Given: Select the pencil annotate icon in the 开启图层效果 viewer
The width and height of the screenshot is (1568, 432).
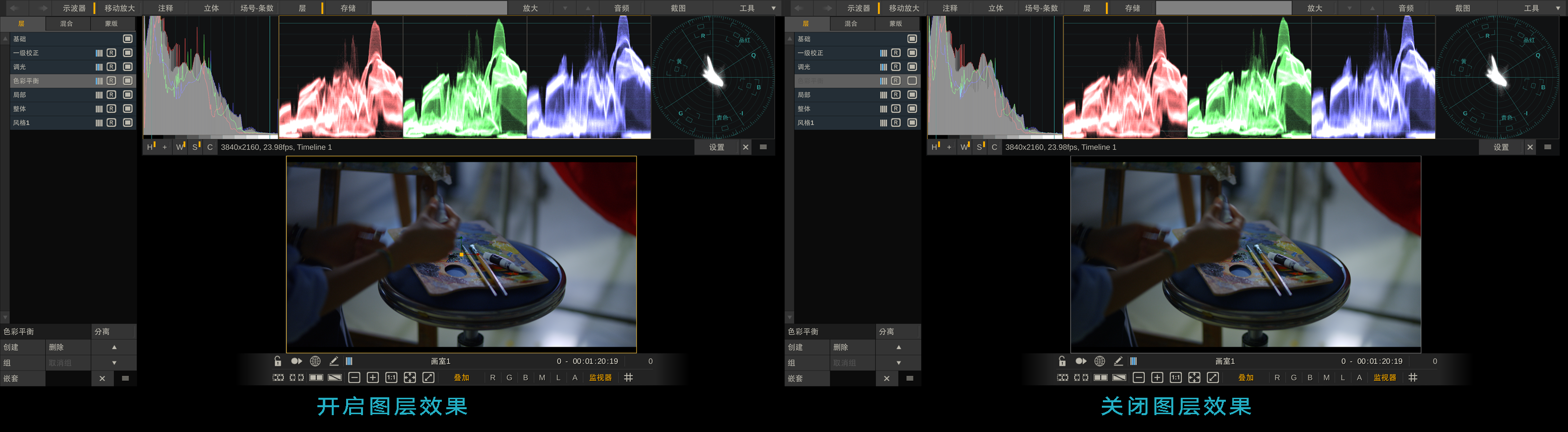Looking at the screenshot, I should click(334, 361).
